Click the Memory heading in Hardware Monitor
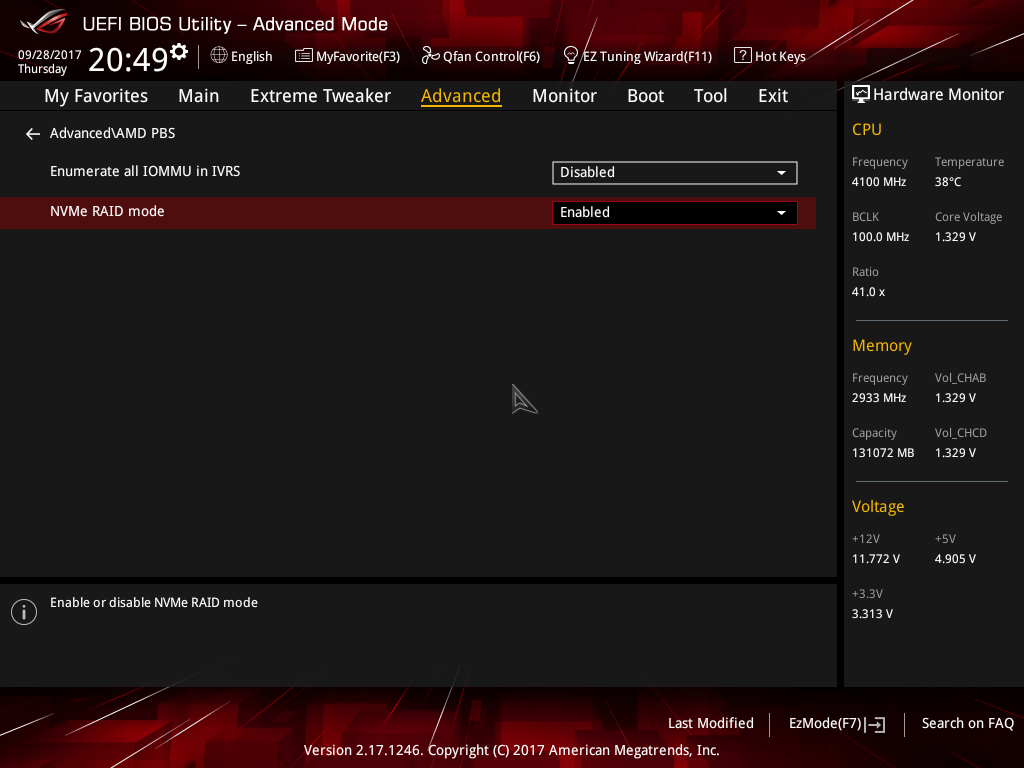Screen dimensions: 1024x768 (x=882, y=345)
